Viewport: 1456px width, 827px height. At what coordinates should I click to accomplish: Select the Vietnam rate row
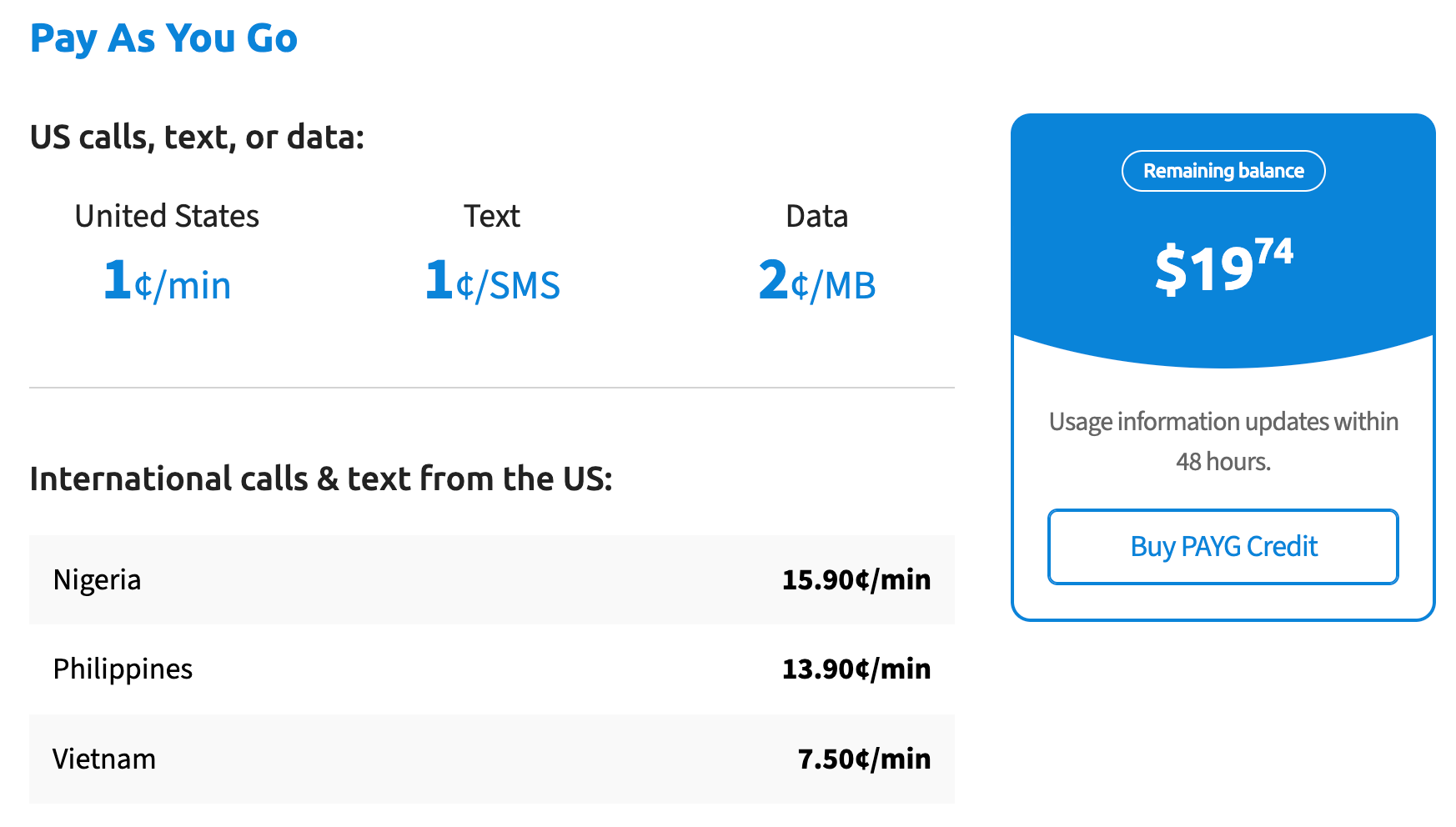tap(492, 759)
